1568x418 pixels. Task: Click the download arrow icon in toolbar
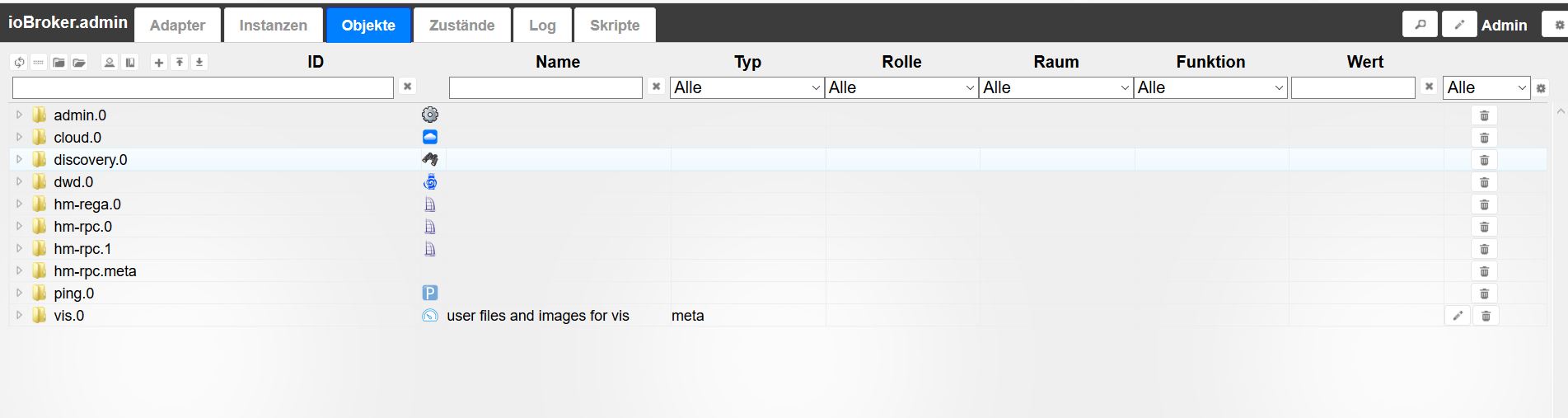coord(199,63)
